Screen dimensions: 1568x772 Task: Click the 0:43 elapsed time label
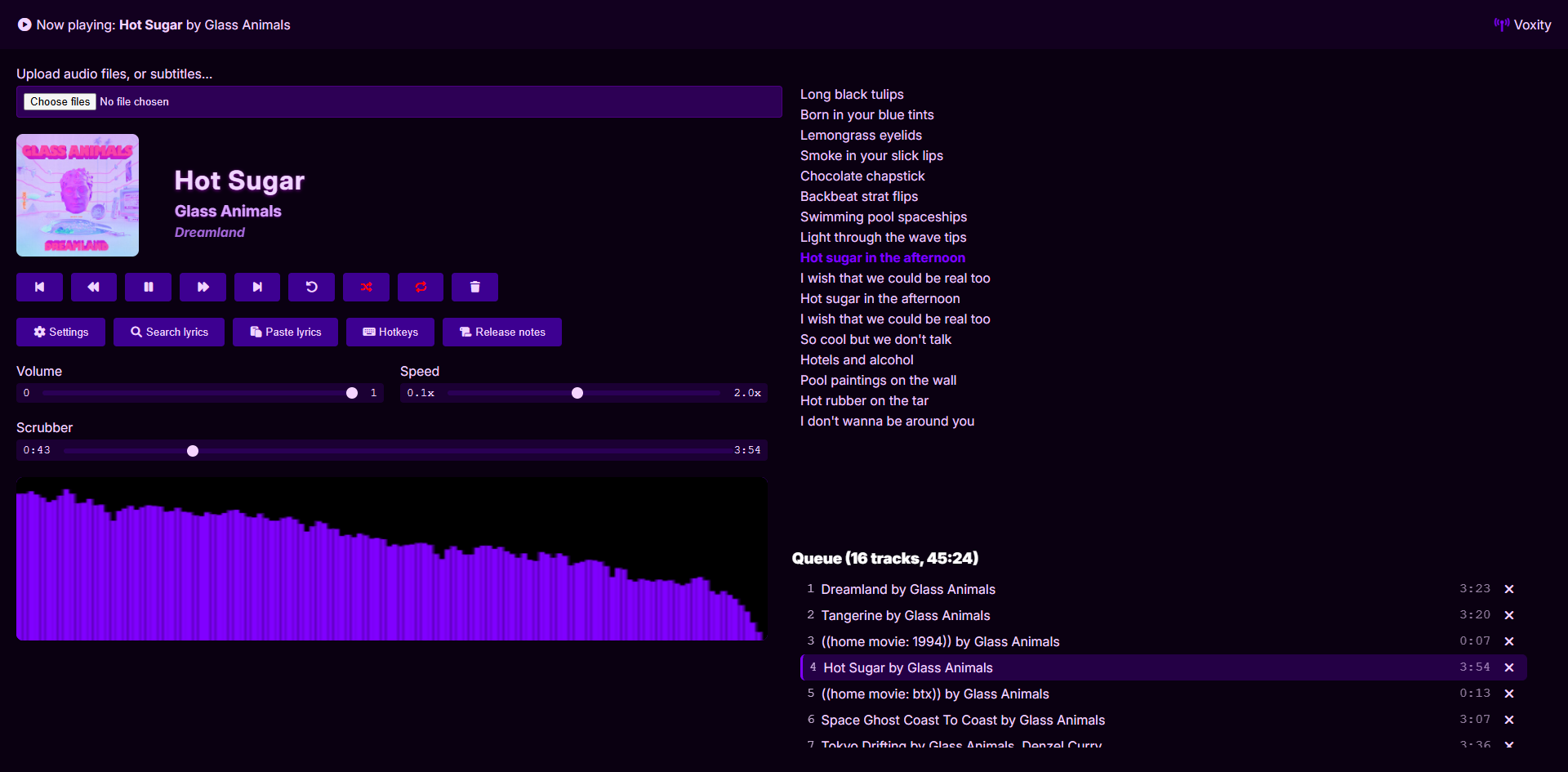tap(37, 450)
